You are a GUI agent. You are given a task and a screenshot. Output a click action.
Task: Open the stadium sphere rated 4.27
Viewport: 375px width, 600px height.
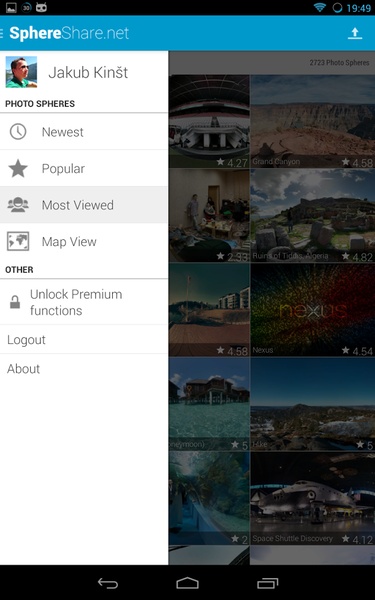(209, 121)
